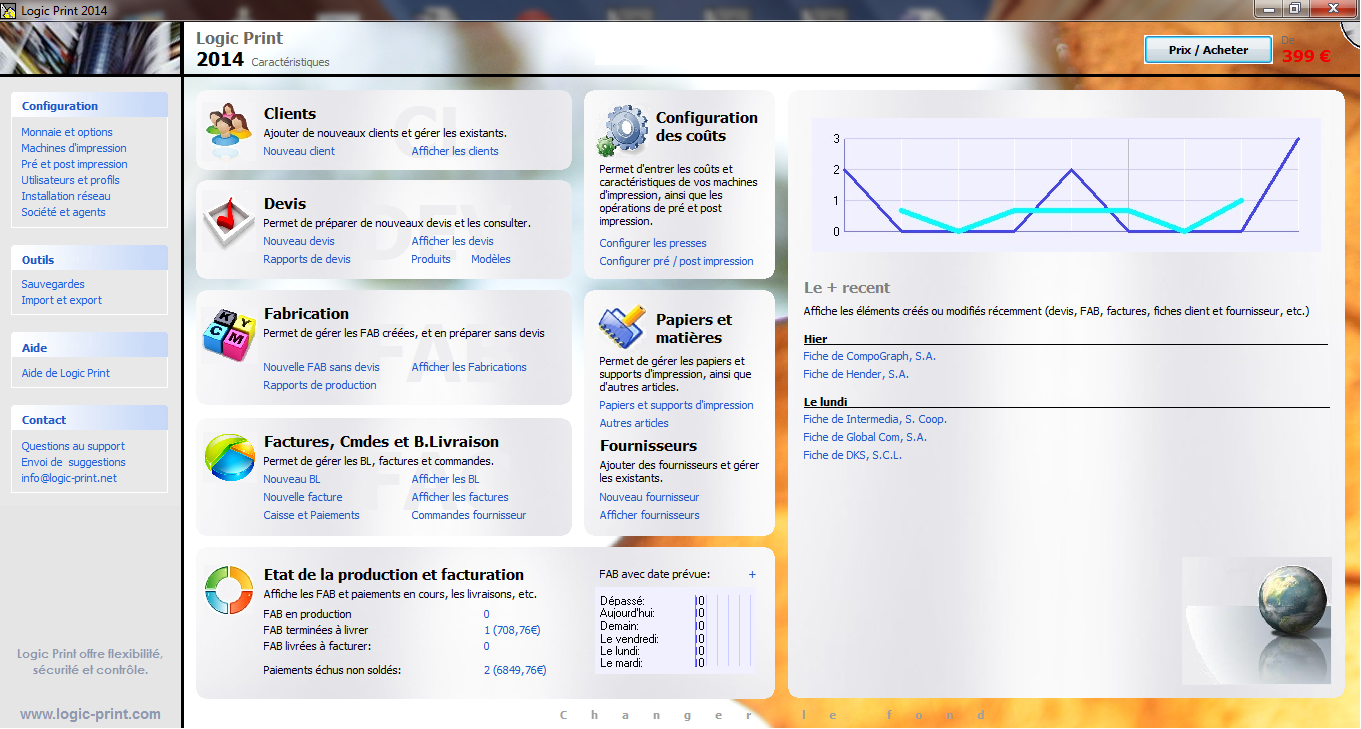
Task: Create a Nouveau BL
Action: (x=292, y=479)
